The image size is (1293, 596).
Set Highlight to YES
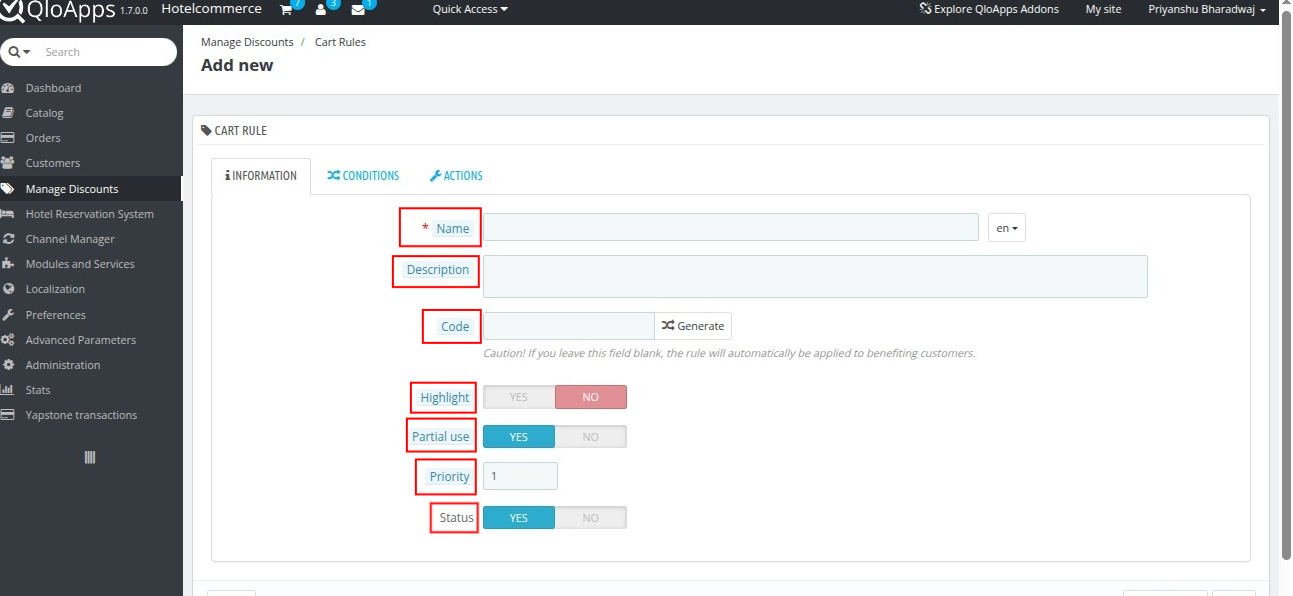point(519,397)
